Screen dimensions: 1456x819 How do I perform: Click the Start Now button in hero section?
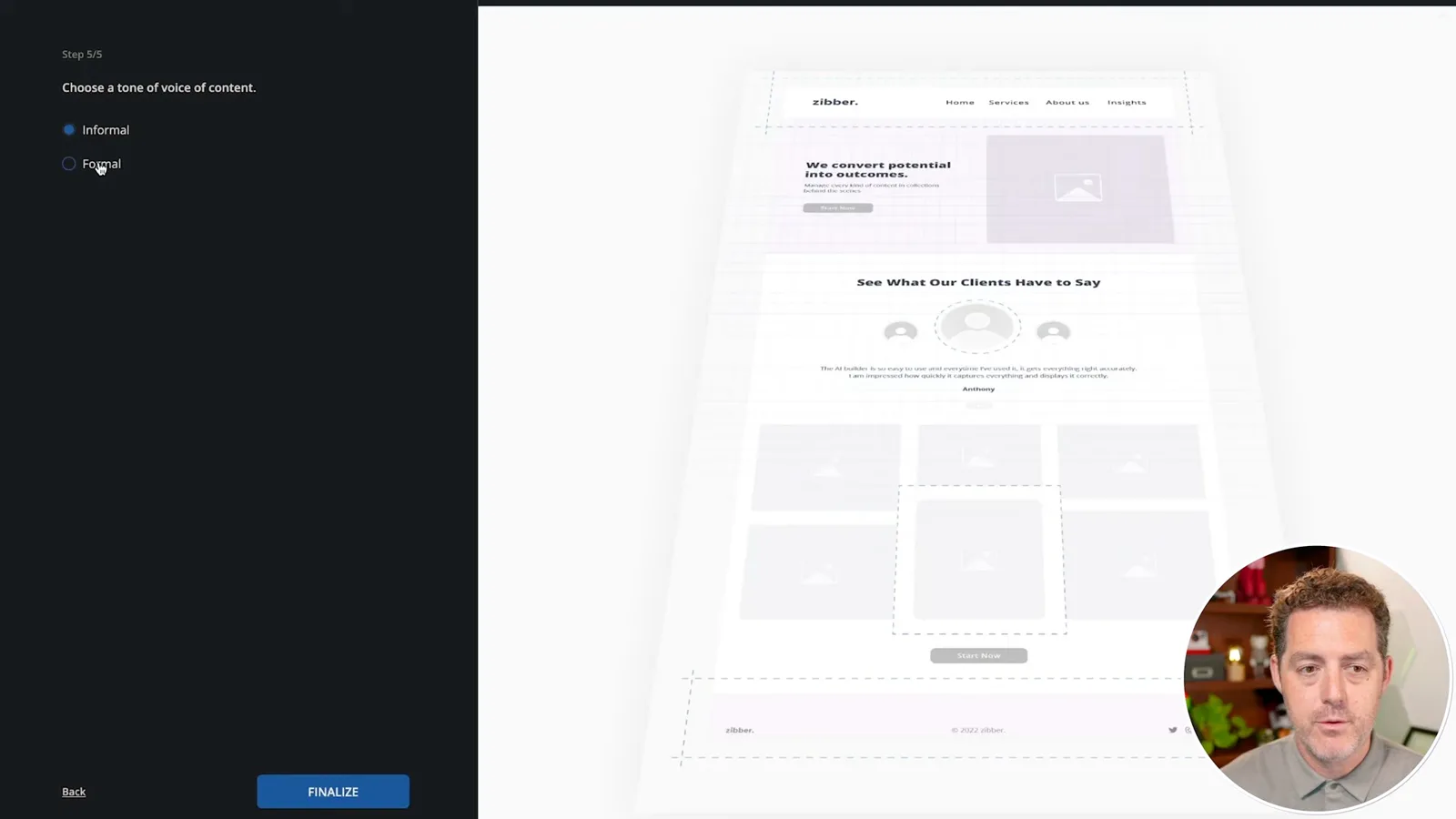click(838, 207)
